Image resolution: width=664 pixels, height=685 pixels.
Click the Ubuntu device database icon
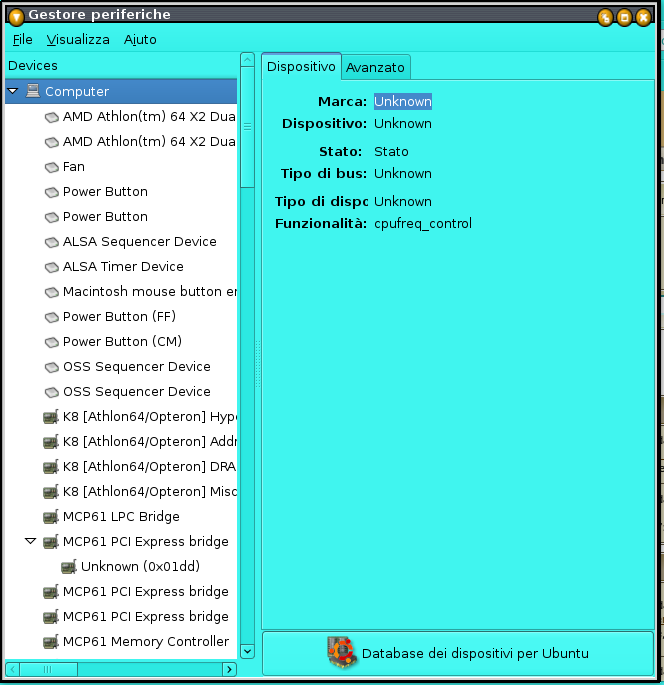[x=342, y=653]
